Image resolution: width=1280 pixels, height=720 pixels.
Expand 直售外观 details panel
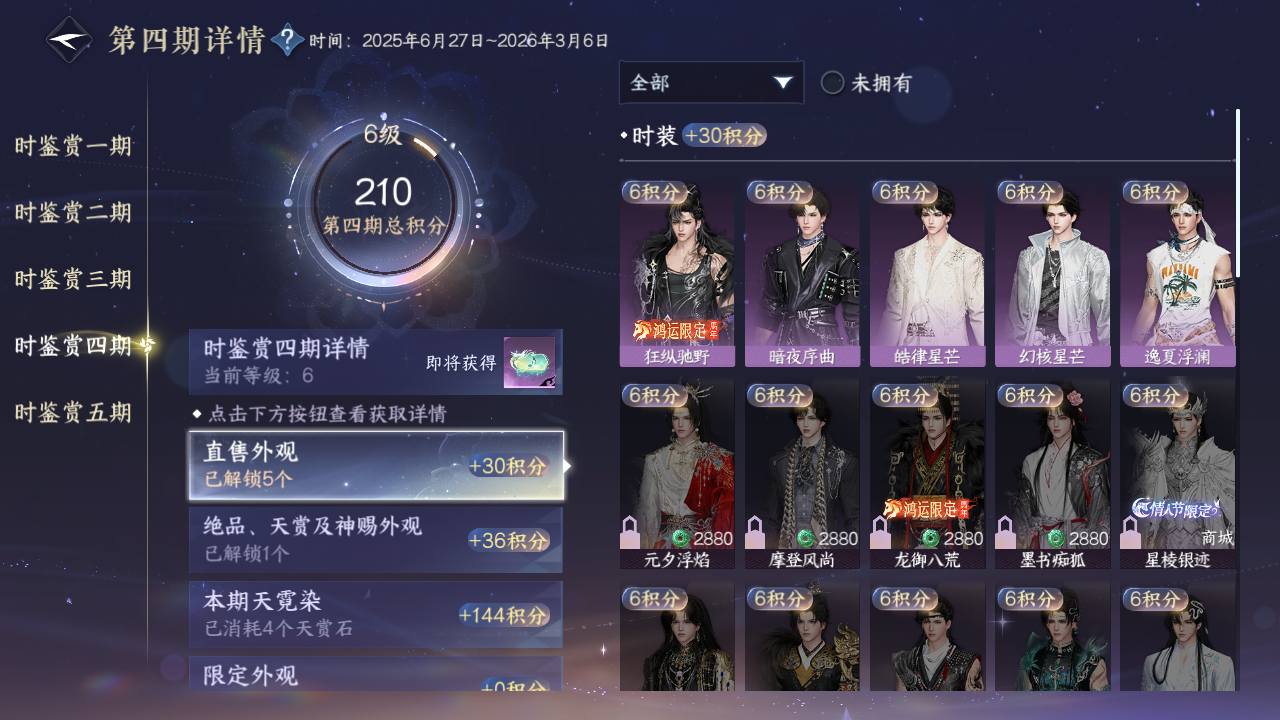376,466
